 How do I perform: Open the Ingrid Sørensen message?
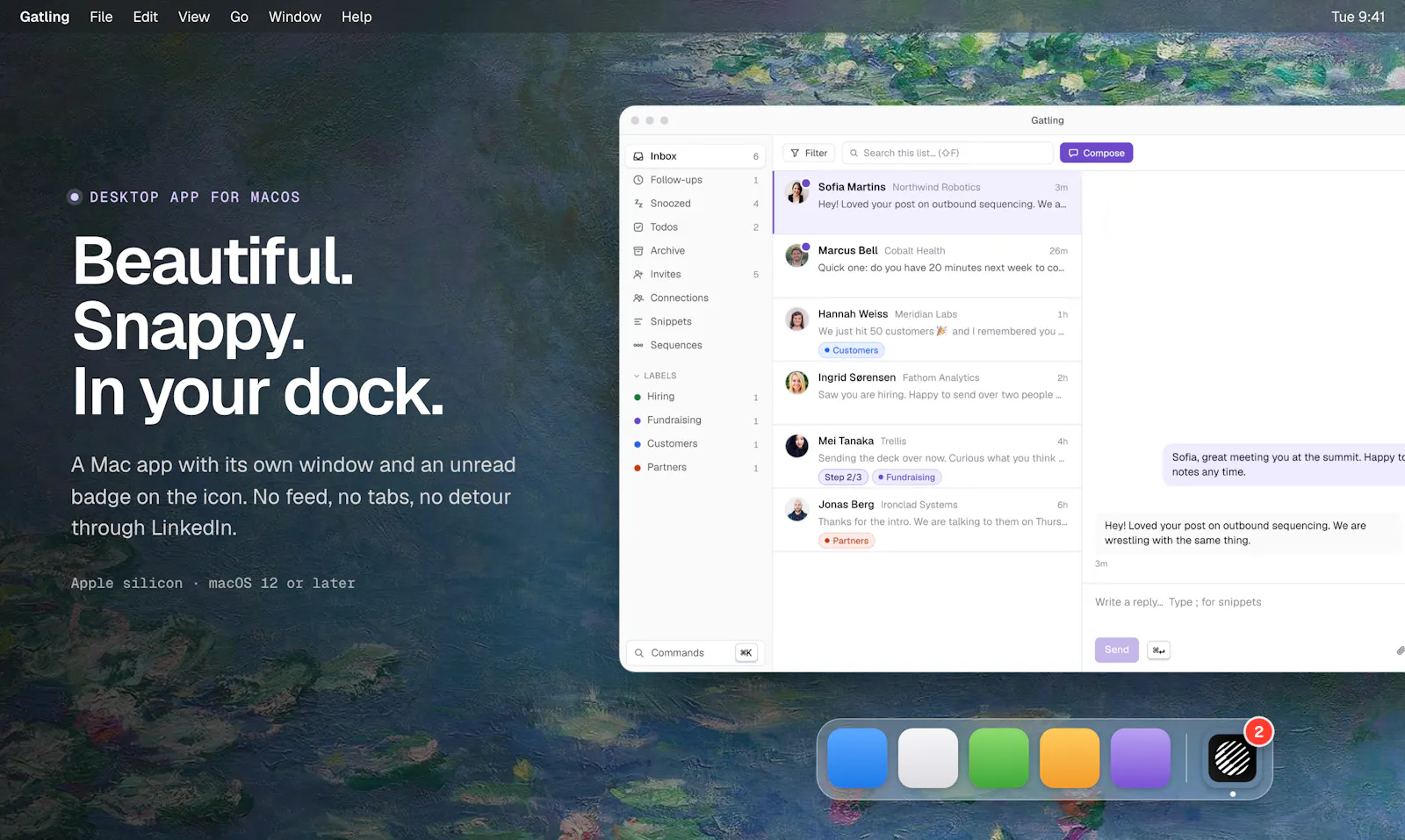click(927, 393)
